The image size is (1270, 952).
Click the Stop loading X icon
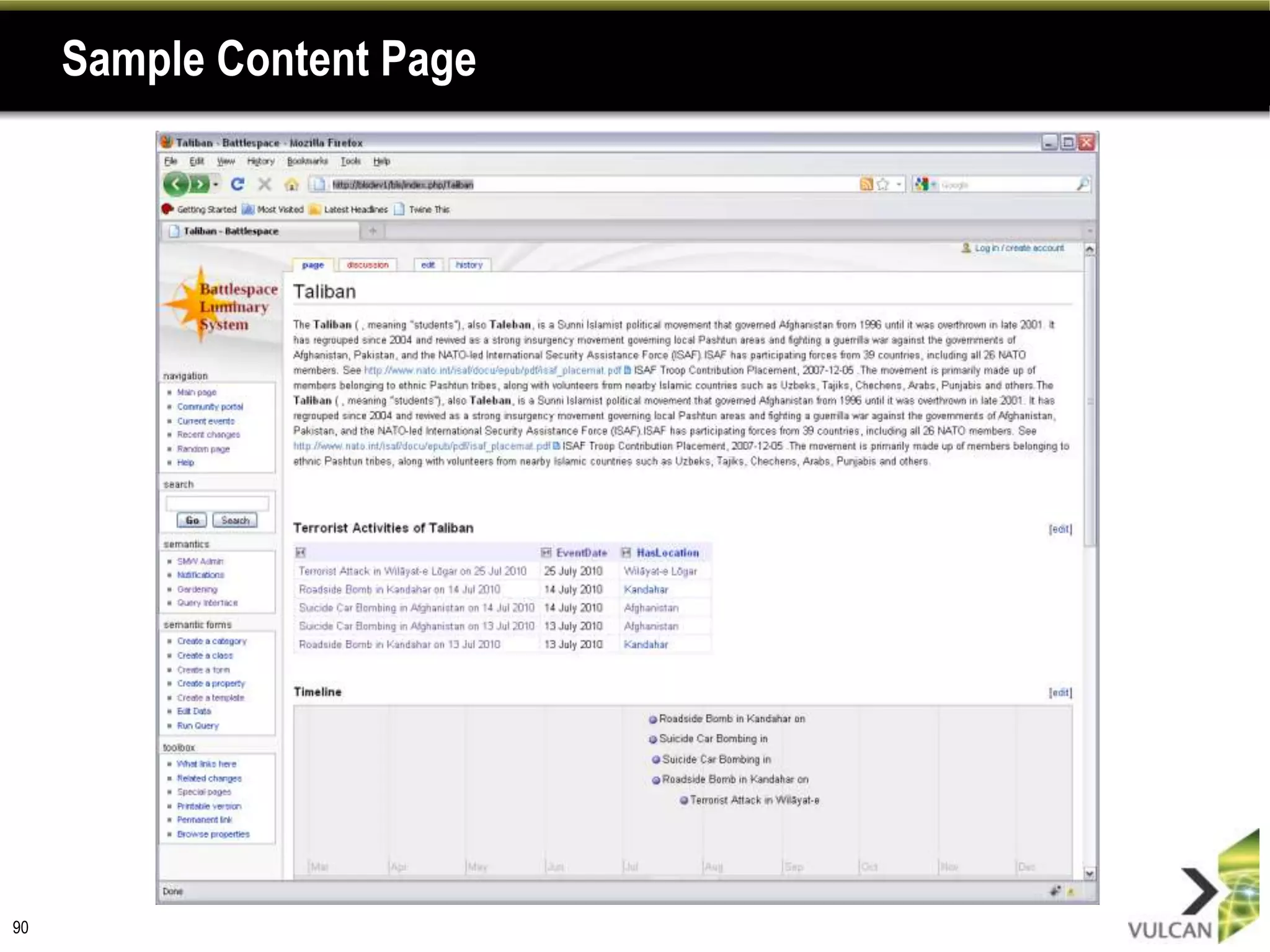pos(265,184)
